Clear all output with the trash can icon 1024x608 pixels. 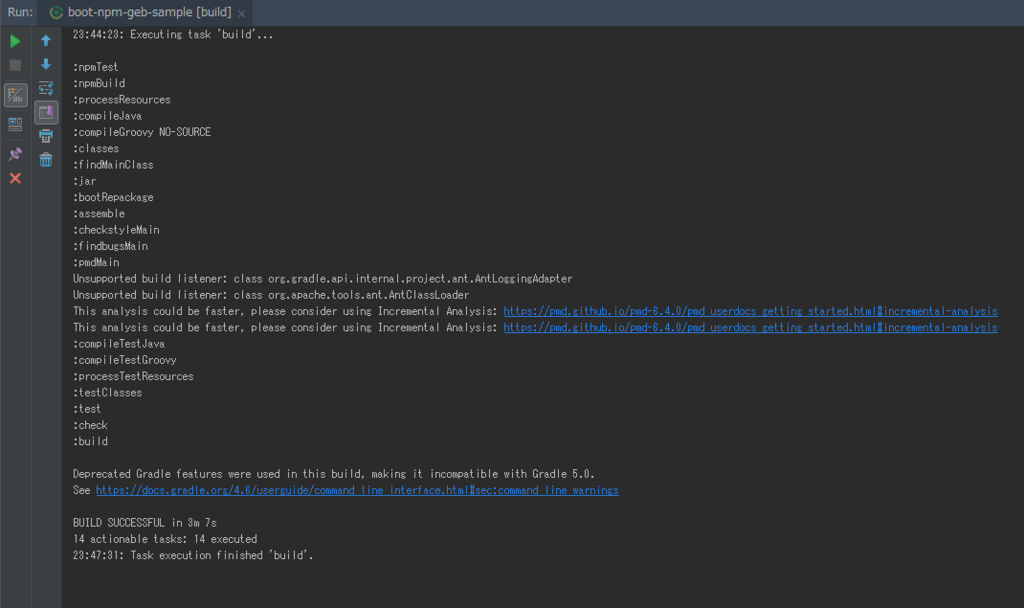[46, 160]
